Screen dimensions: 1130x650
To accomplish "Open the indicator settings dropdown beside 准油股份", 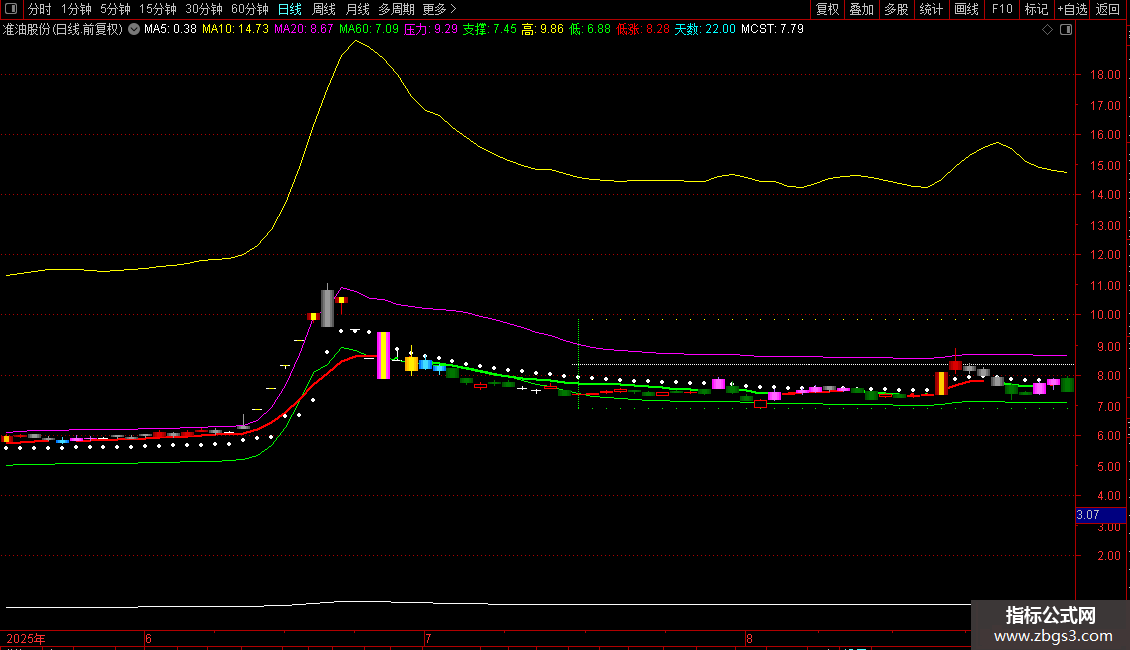I will coord(134,29).
